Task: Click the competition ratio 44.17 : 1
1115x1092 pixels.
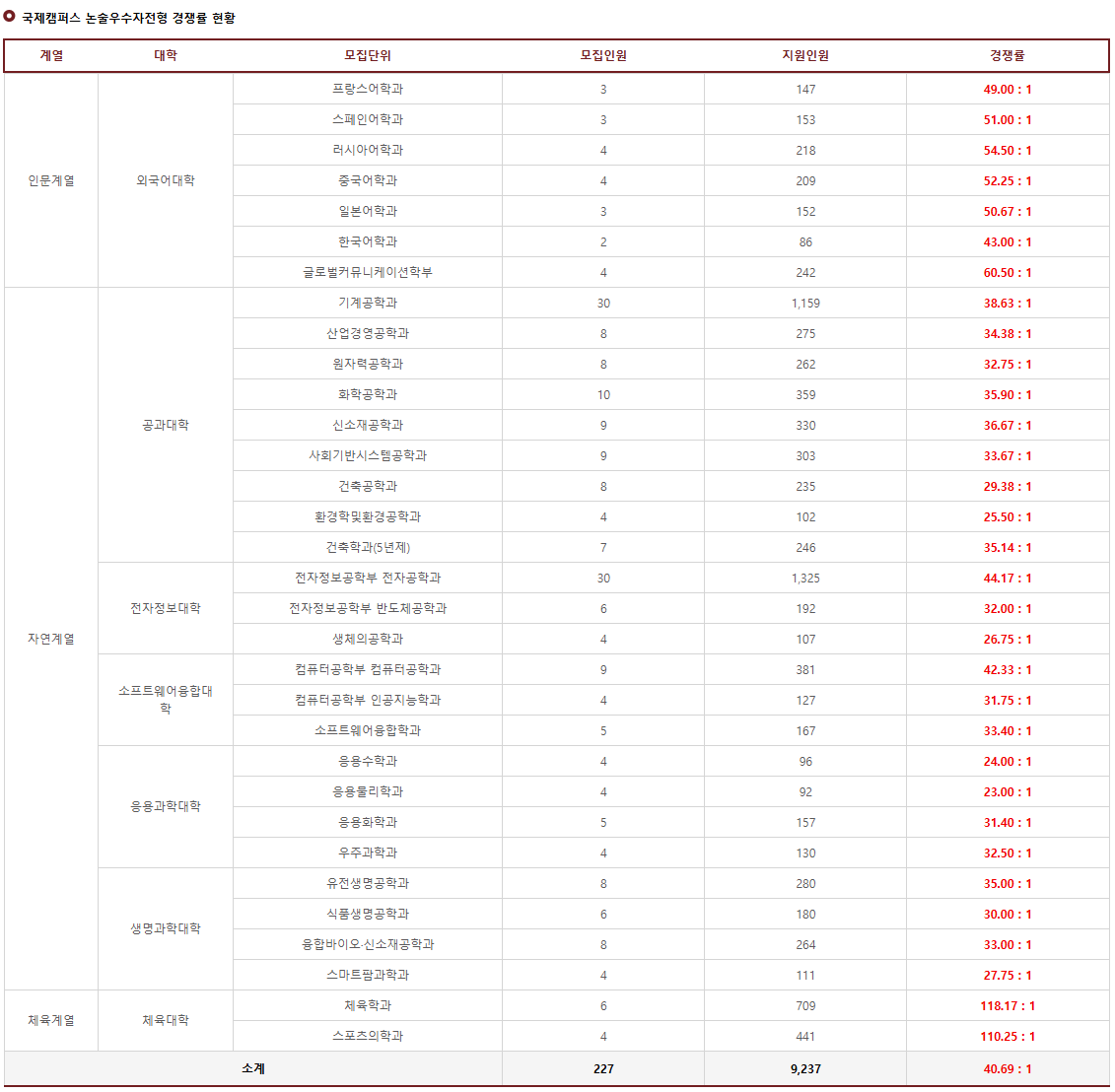Action: tap(1007, 578)
